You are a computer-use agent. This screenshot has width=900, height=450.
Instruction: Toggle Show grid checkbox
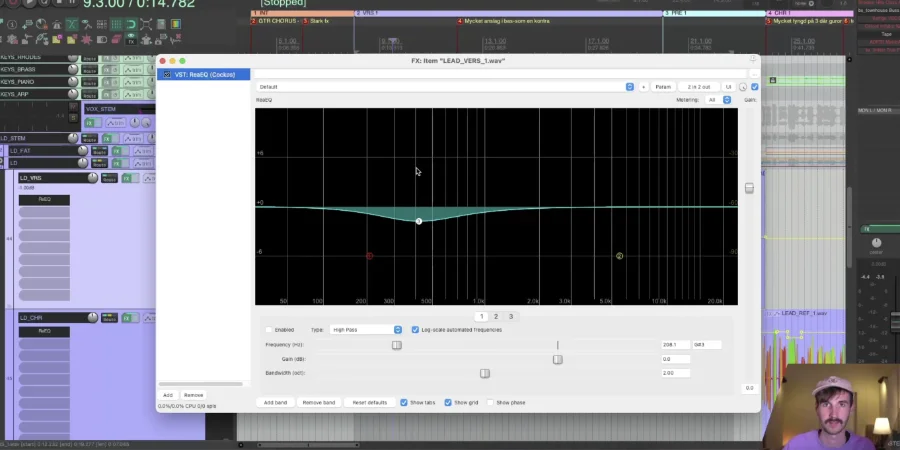(448, 402)
